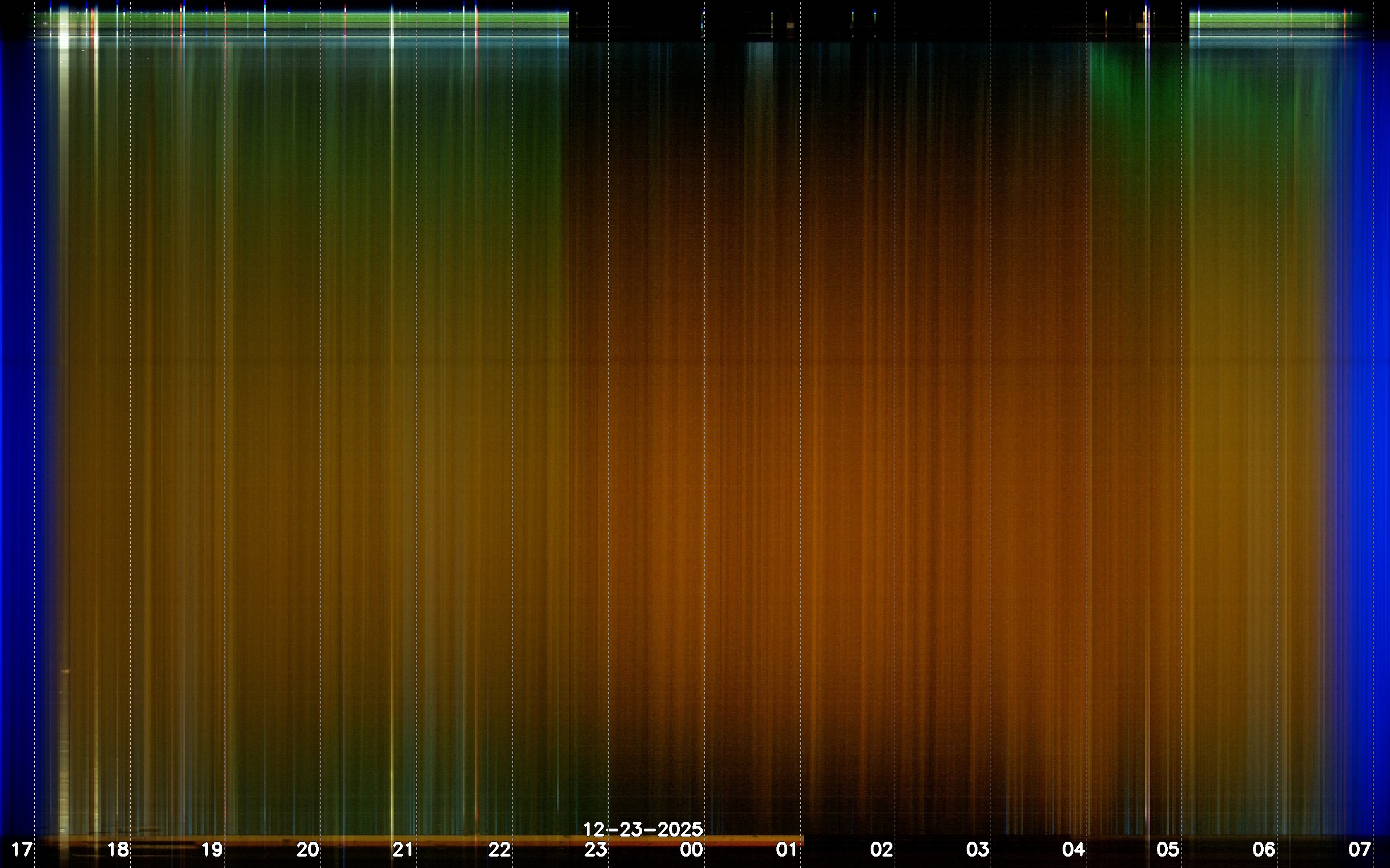Click the 12-23-2025 date text

pos(643,829)
